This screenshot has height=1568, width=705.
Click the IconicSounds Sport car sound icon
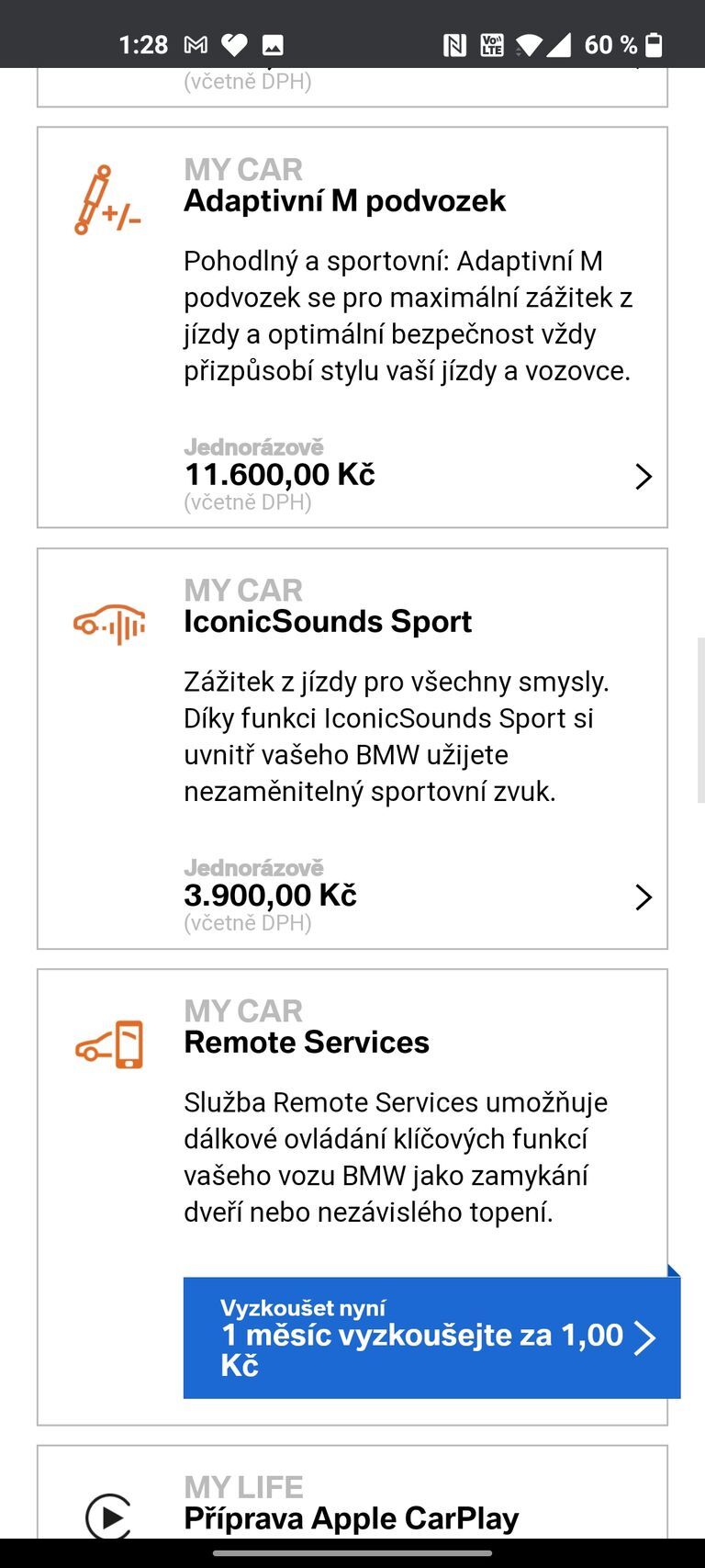109,625
